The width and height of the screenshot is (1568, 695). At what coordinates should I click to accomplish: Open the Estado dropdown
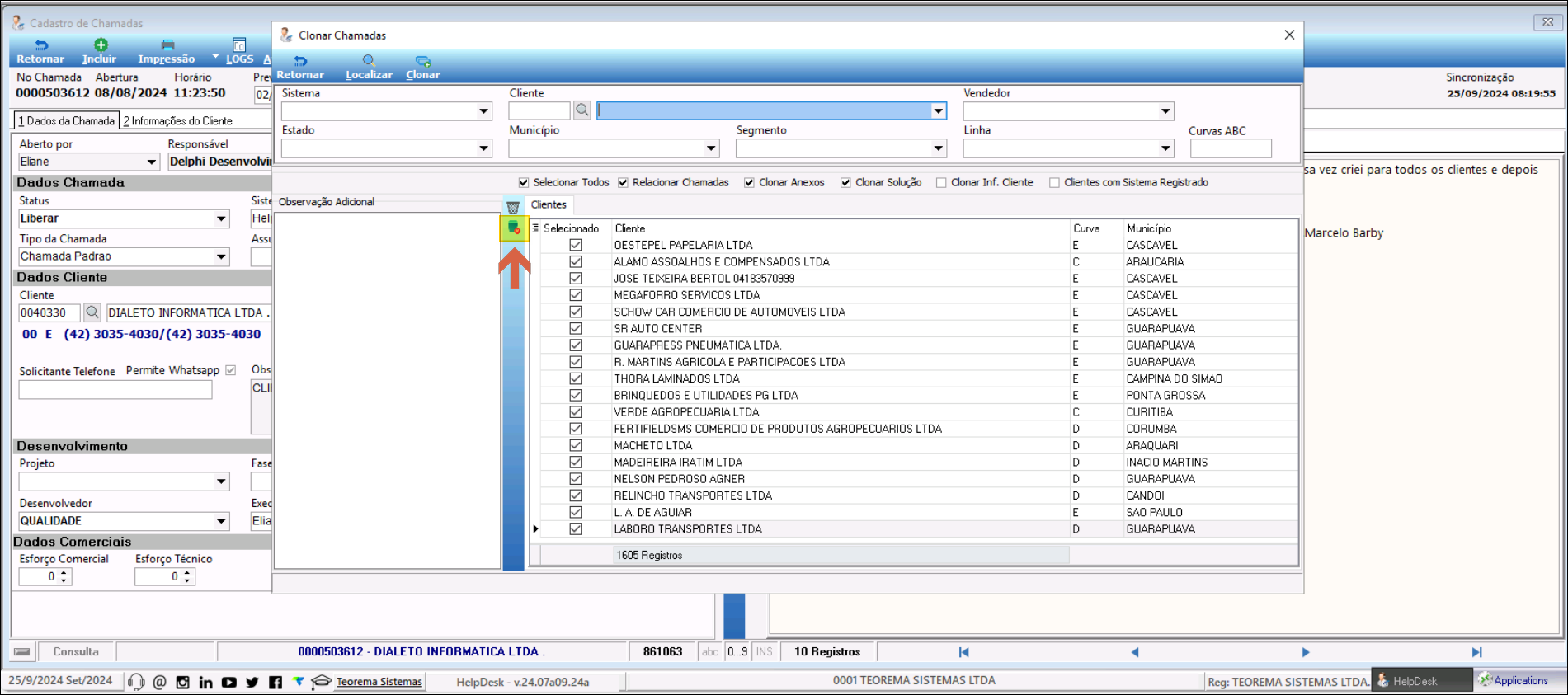tap(484, 148)
